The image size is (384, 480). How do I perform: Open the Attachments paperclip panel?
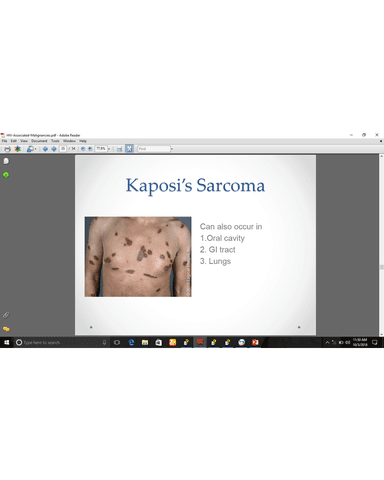coord(6,315)
